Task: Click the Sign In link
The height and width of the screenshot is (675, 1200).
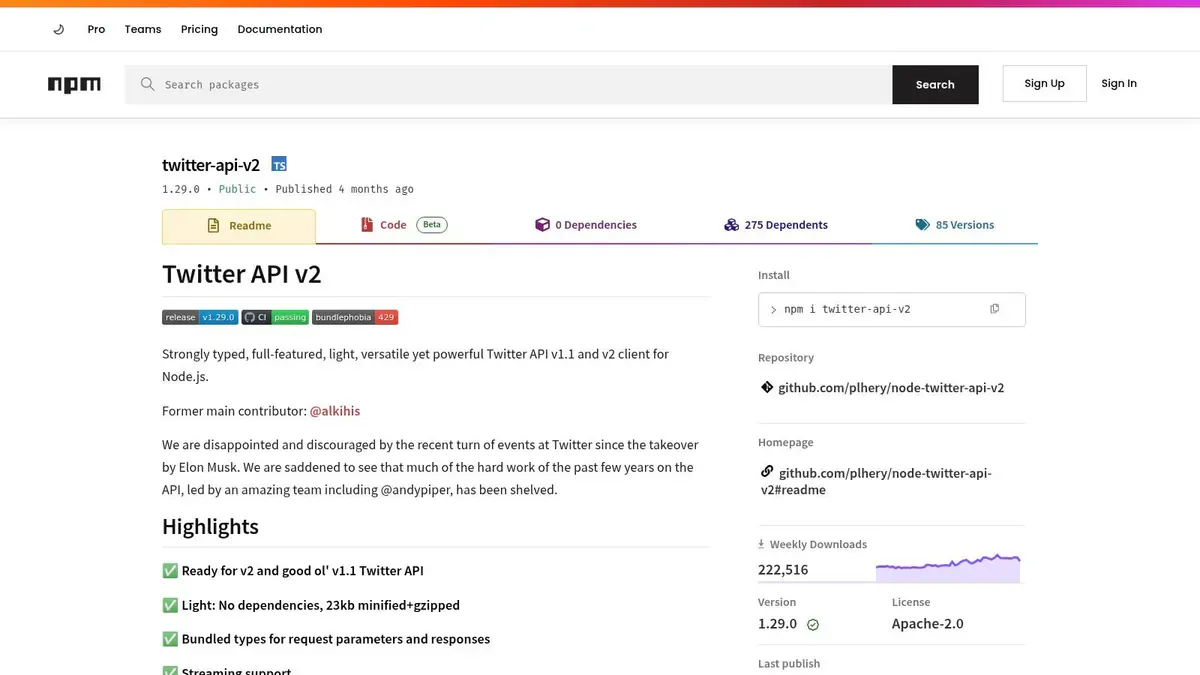Action: tap(1119, 84)
